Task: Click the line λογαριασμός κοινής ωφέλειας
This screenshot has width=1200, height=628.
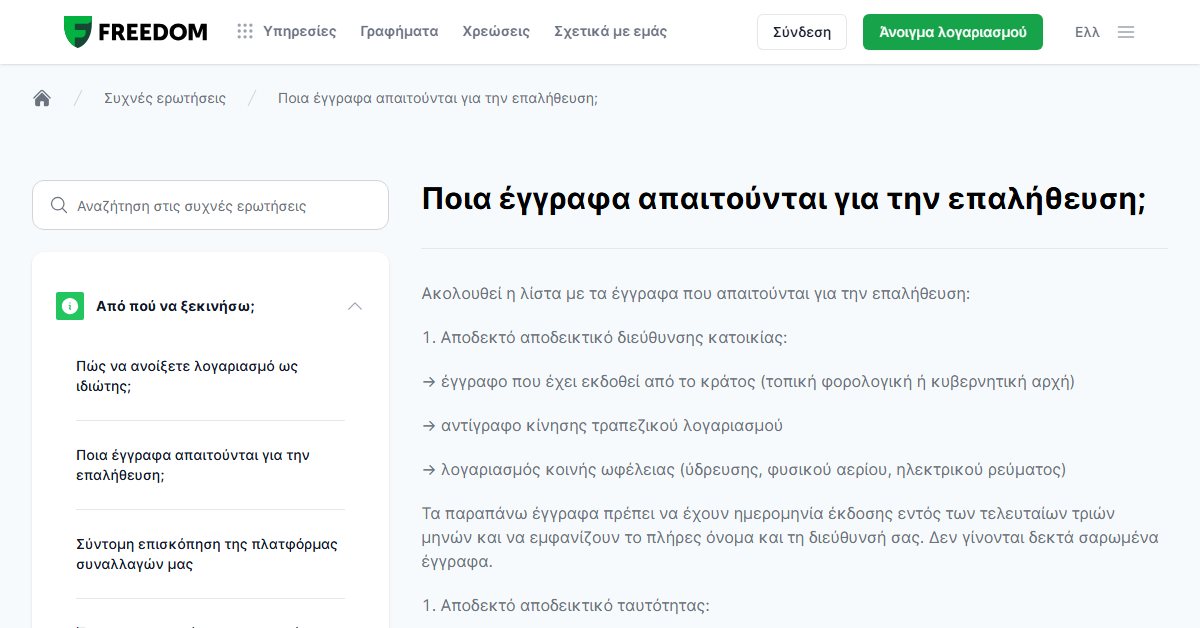Action: (744, 470)
